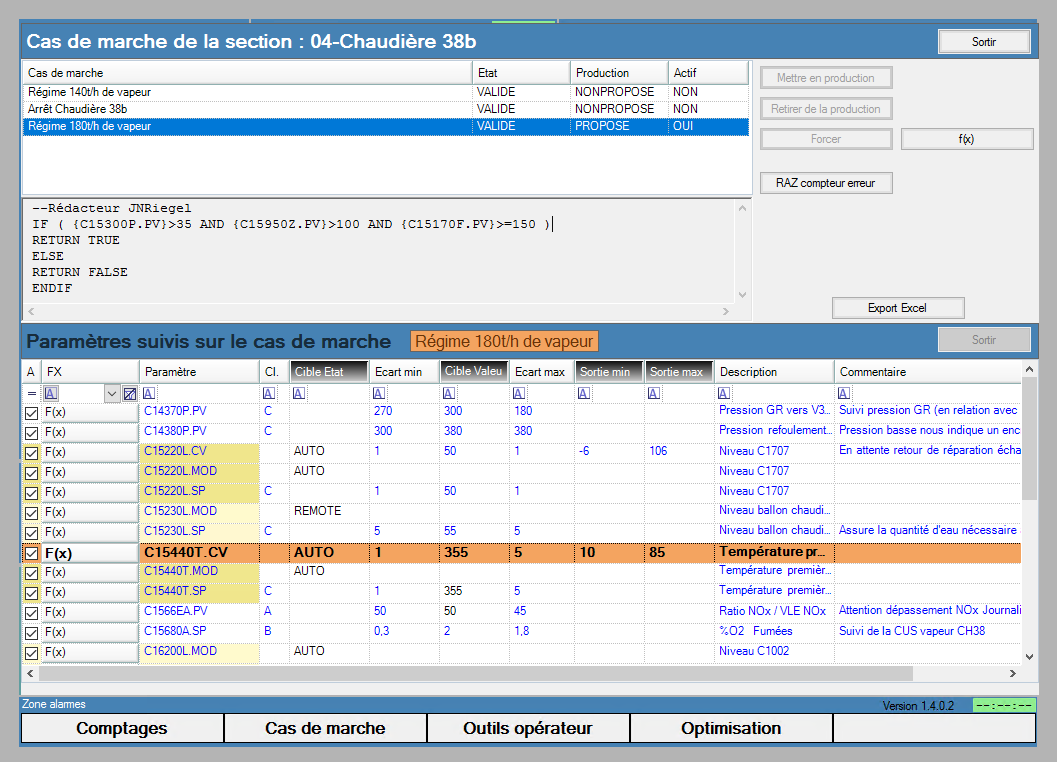The height and width of the screenshot is (762, 1057).
Task: Click the Cible Etat column filter icon
Action: point(299,393)
